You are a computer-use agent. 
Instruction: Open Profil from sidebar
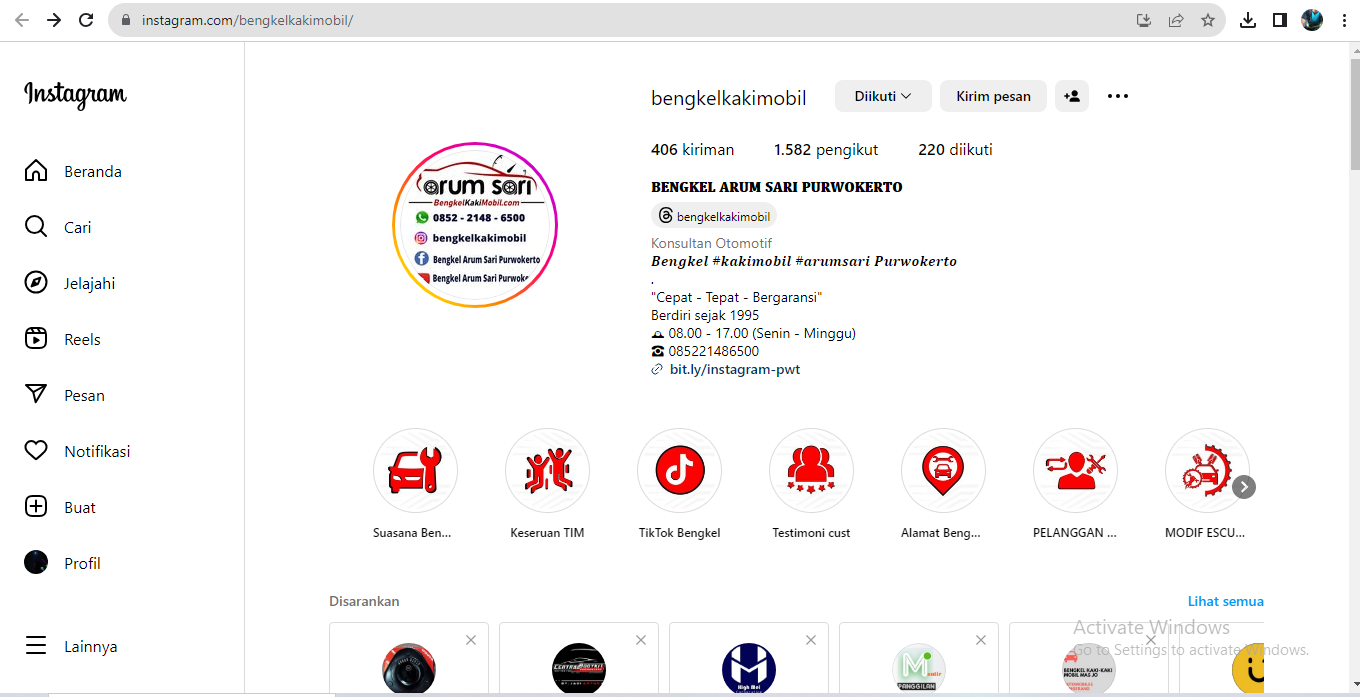point(62,563)
